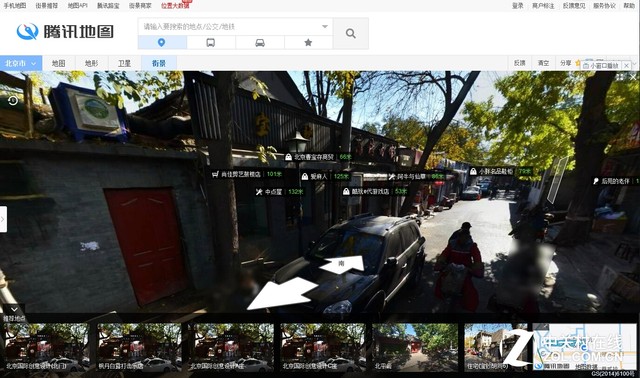Click the 中点屋 restaurant label
The height and width of the screenshot is (378, 640).
279,192
